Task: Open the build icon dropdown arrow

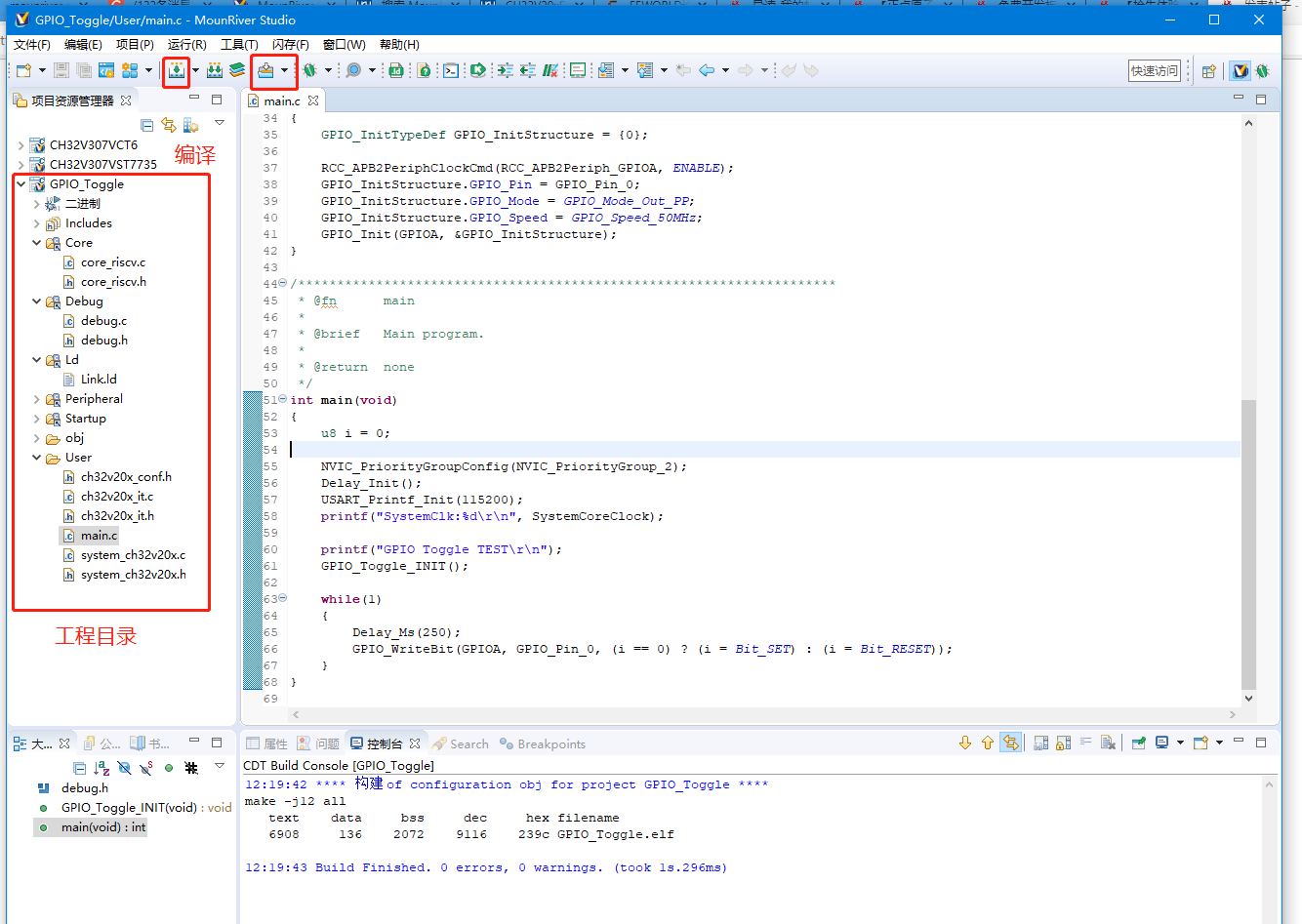Action: click(x=195, y=70)
